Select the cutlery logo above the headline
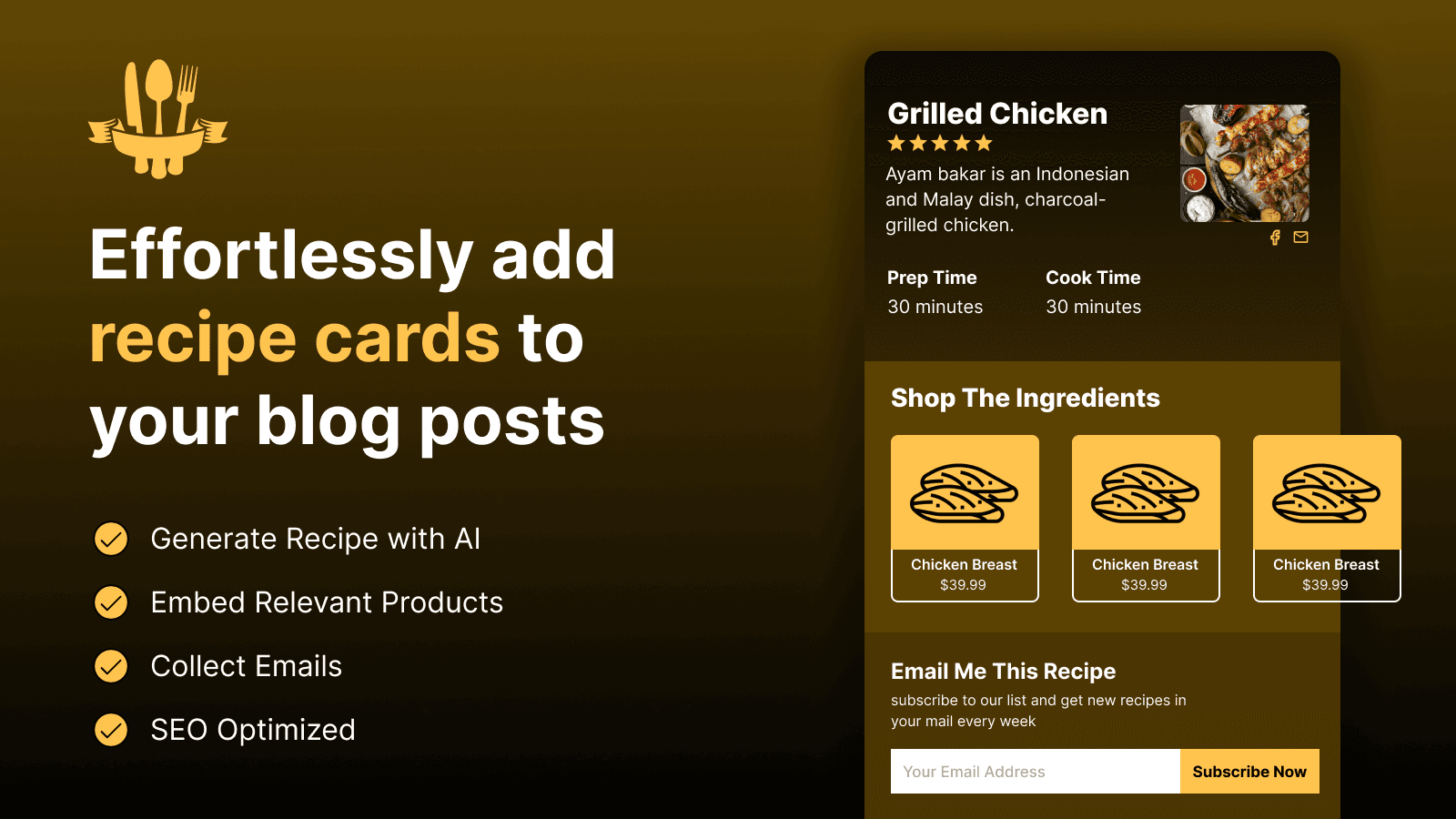Viewport: 1456px width, 819px height. click(x=158, y=118)
